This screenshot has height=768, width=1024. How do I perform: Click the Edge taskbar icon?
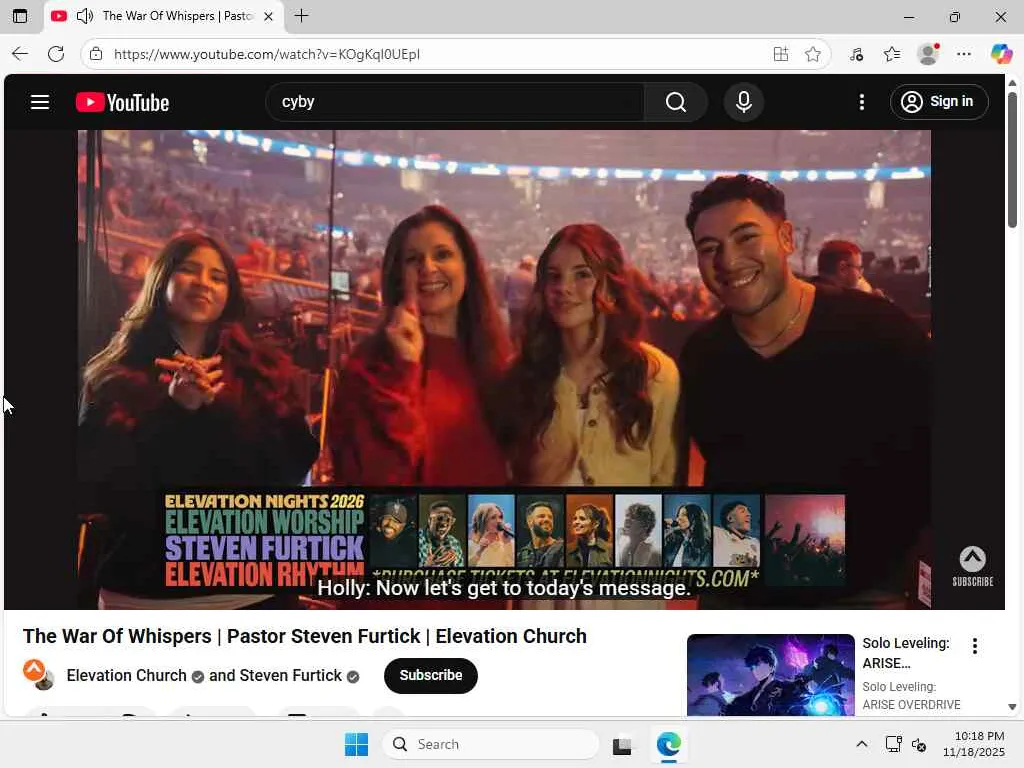[x=669, y=744]
